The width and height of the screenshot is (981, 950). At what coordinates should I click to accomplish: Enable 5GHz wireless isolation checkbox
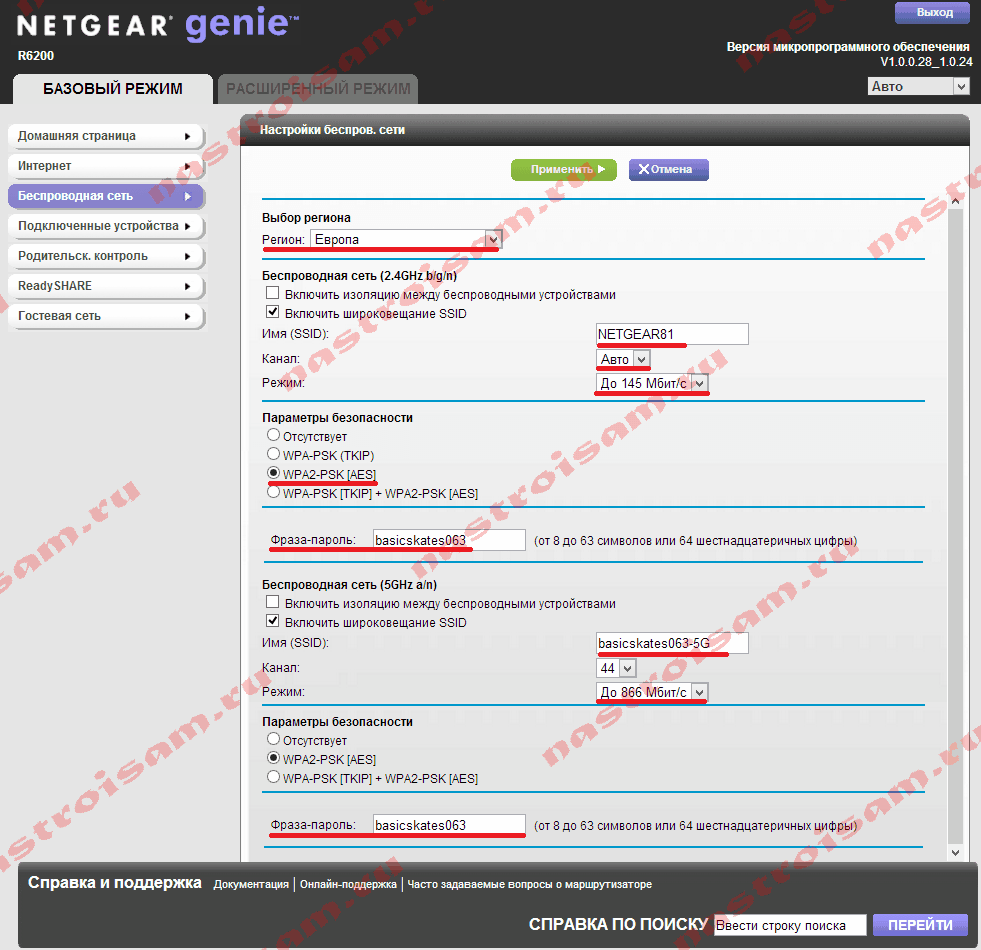[272, 602]
